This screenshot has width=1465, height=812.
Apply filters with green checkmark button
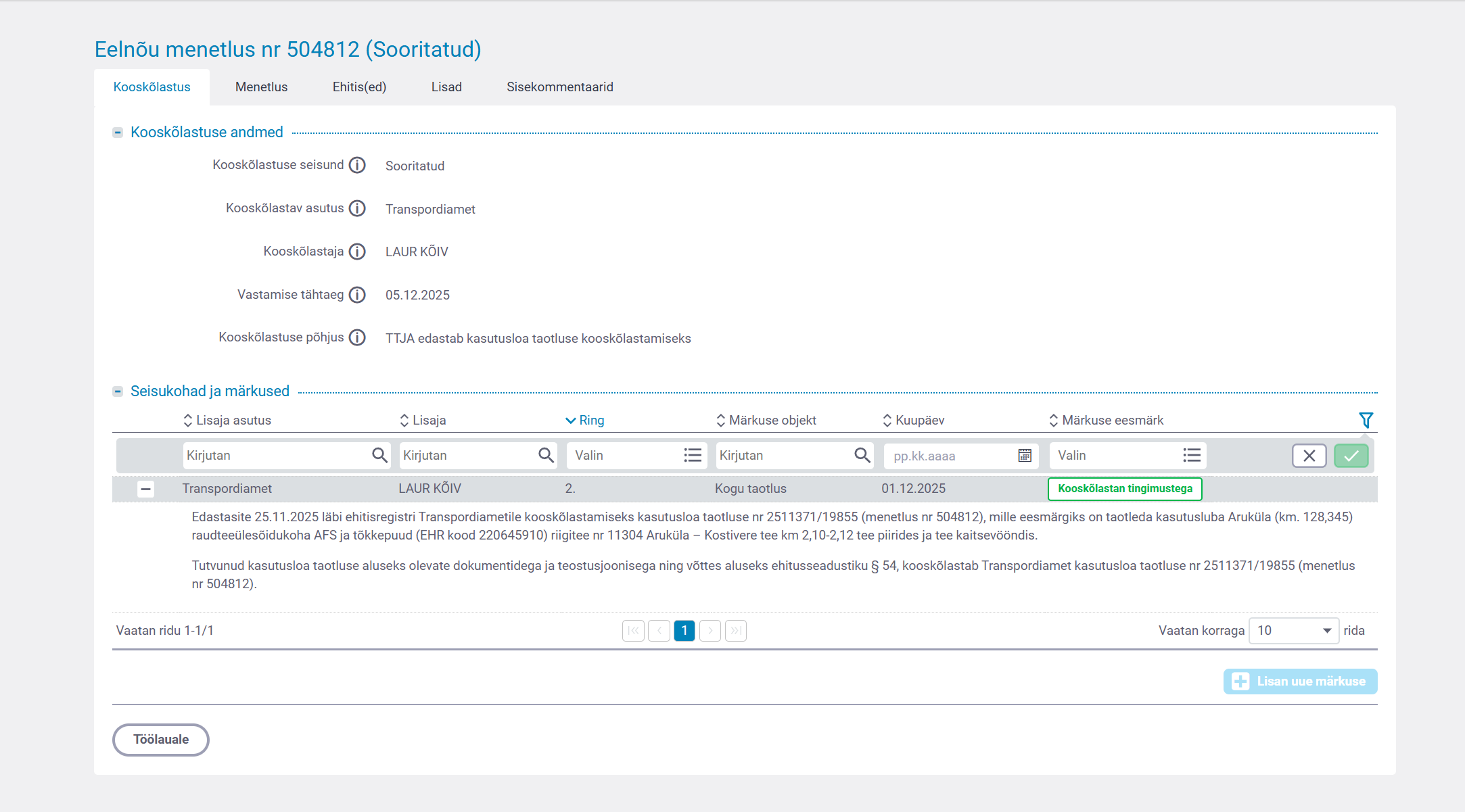click(1351, 456)
